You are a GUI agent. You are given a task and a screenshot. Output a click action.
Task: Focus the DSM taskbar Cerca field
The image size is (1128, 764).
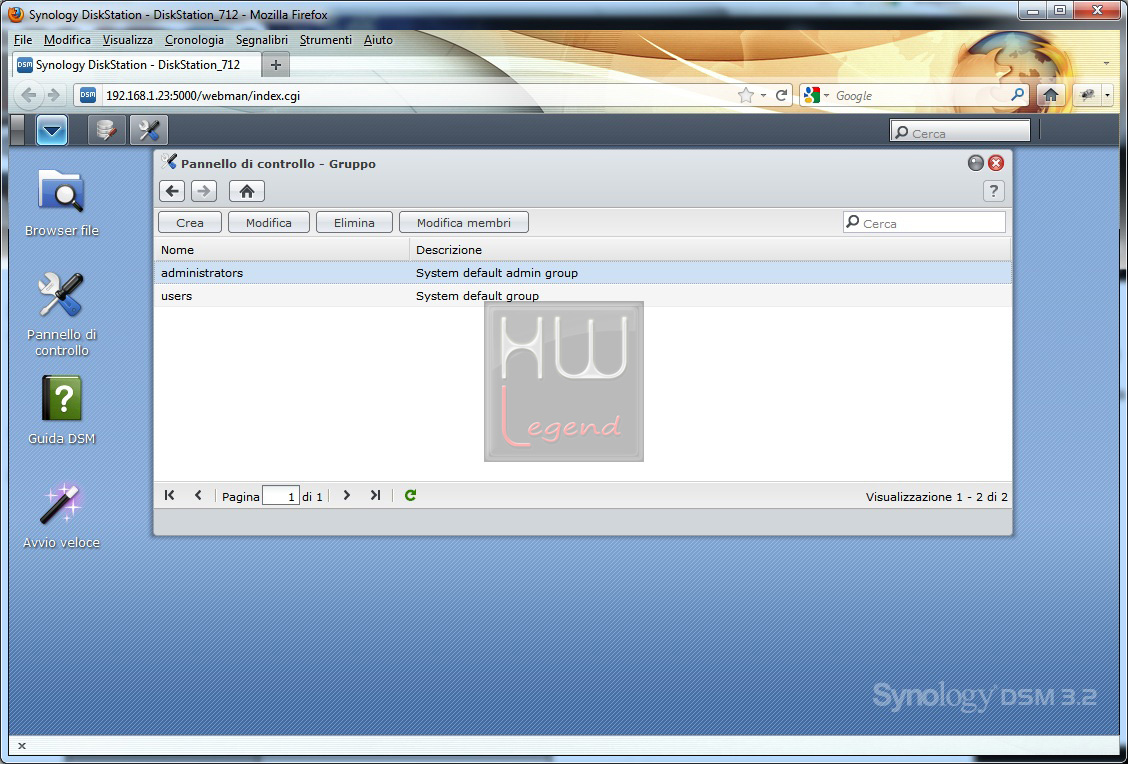(960, 131)
